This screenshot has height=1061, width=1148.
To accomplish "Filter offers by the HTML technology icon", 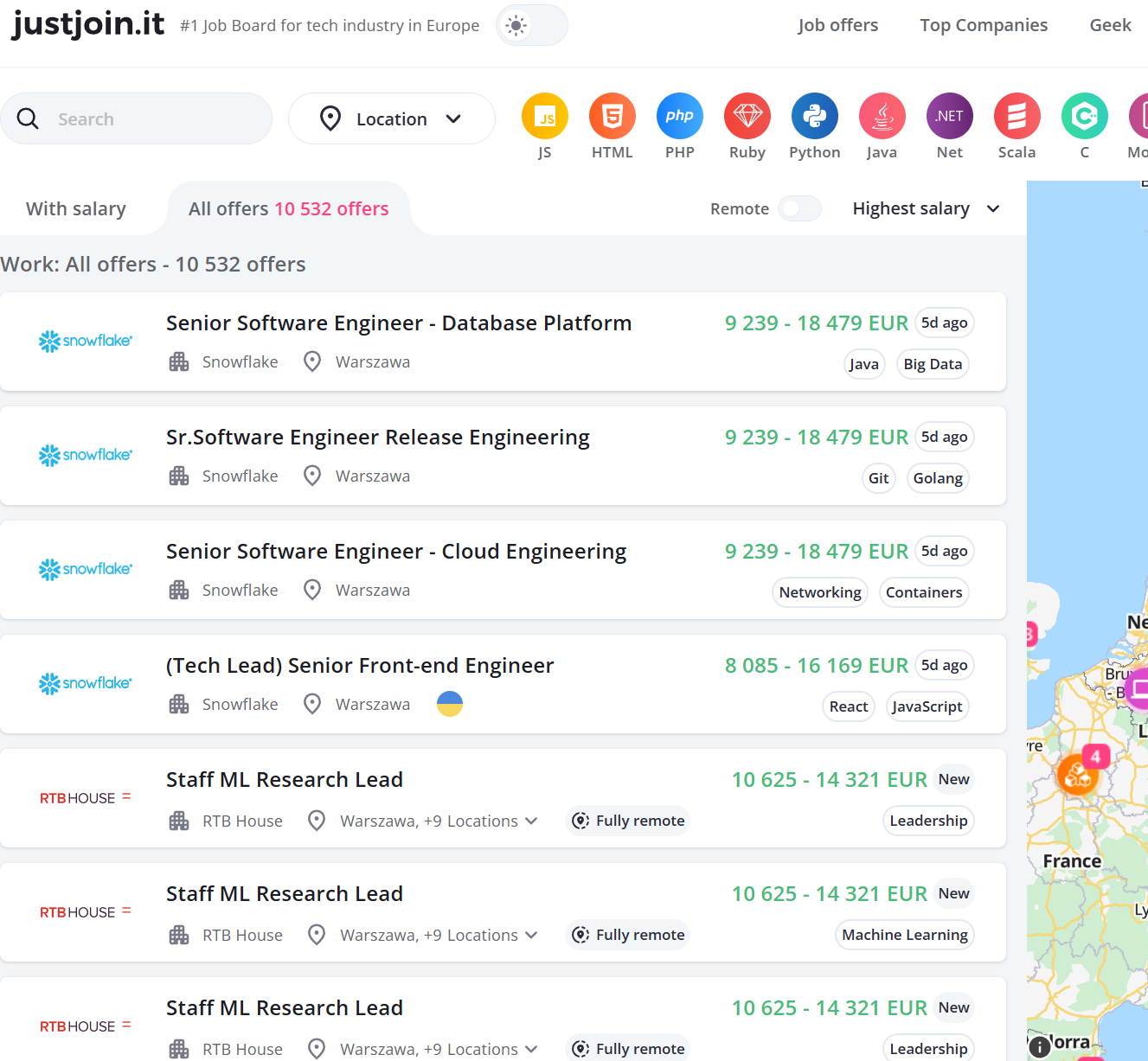I will coord(612,116).
